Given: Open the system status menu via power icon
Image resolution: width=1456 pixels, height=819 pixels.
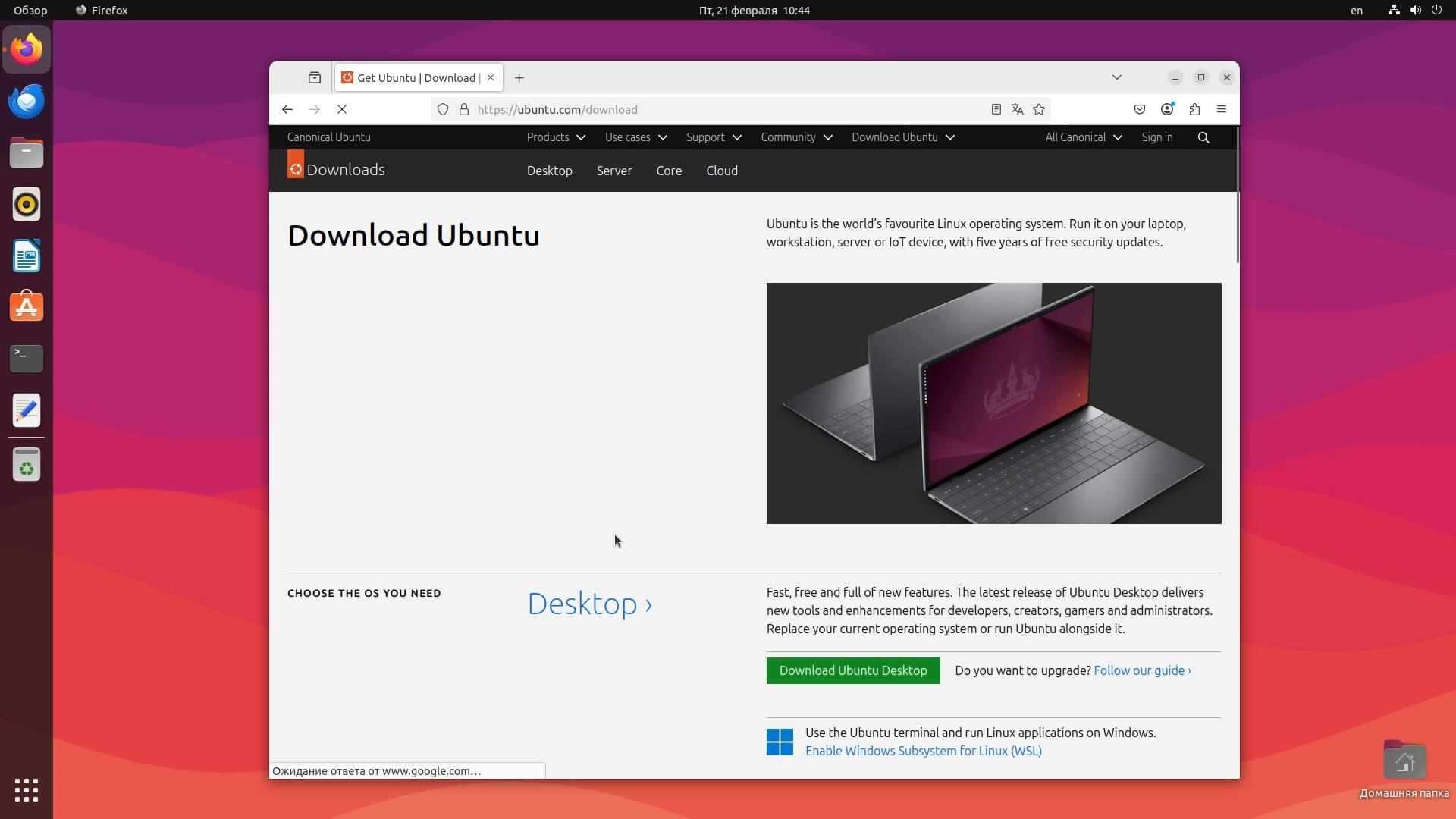Looking at the screenshot, I should [x=1436, y=11].
